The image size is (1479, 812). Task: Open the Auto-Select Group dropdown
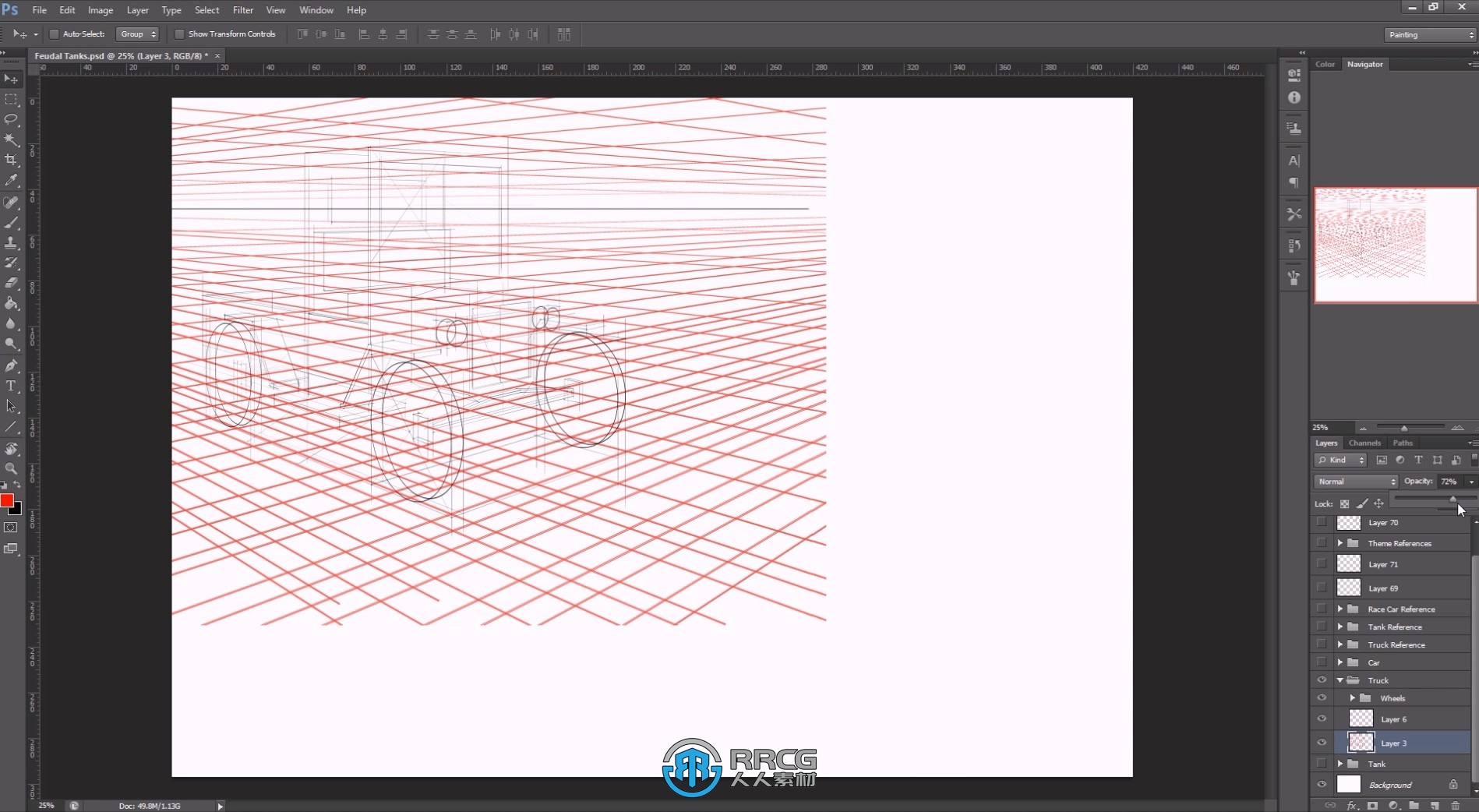(x=137, y=34)
